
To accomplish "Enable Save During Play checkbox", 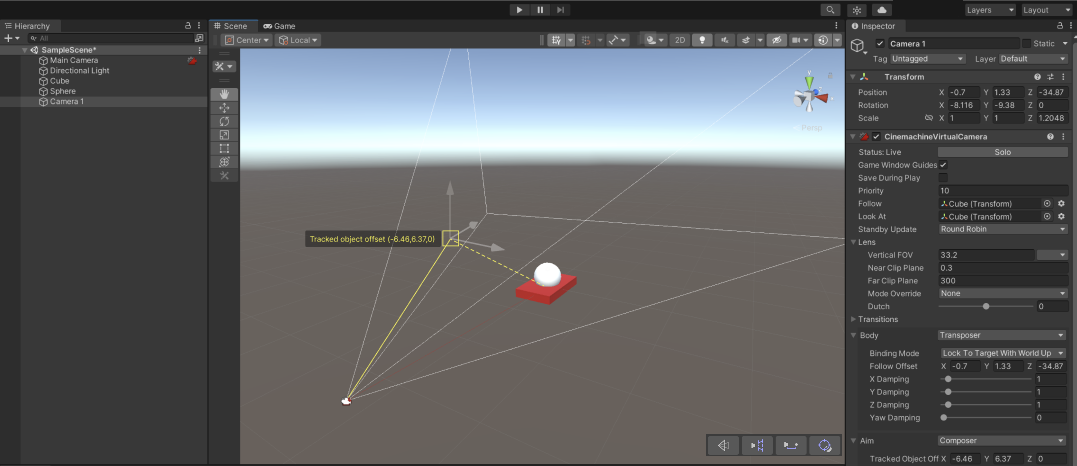I will tap(943, 177).
